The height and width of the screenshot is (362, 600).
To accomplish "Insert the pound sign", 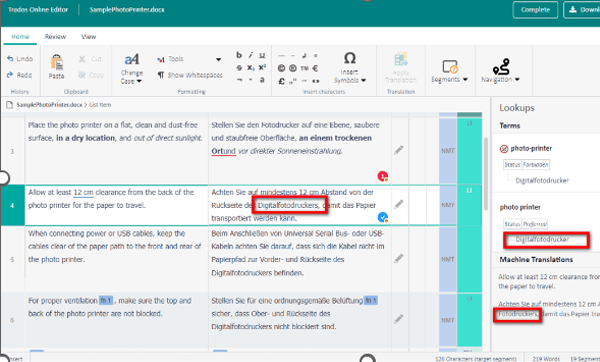I will coord(281,81).
